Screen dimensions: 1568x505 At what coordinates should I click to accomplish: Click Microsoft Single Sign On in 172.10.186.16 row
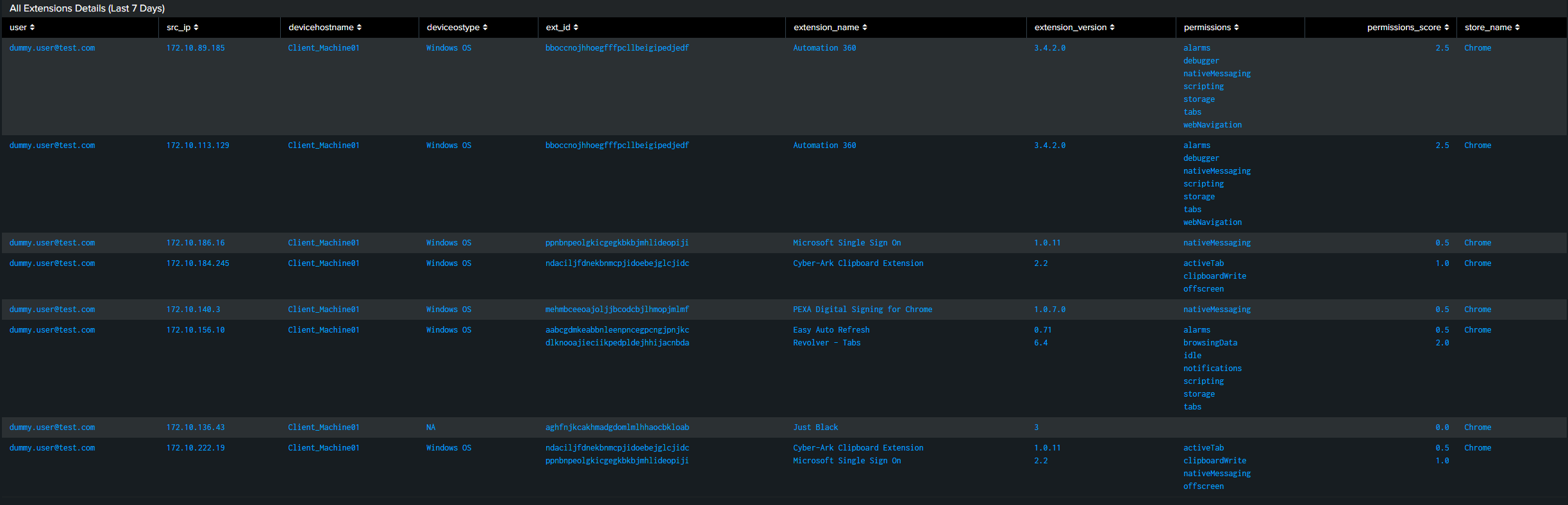(847, 243)
